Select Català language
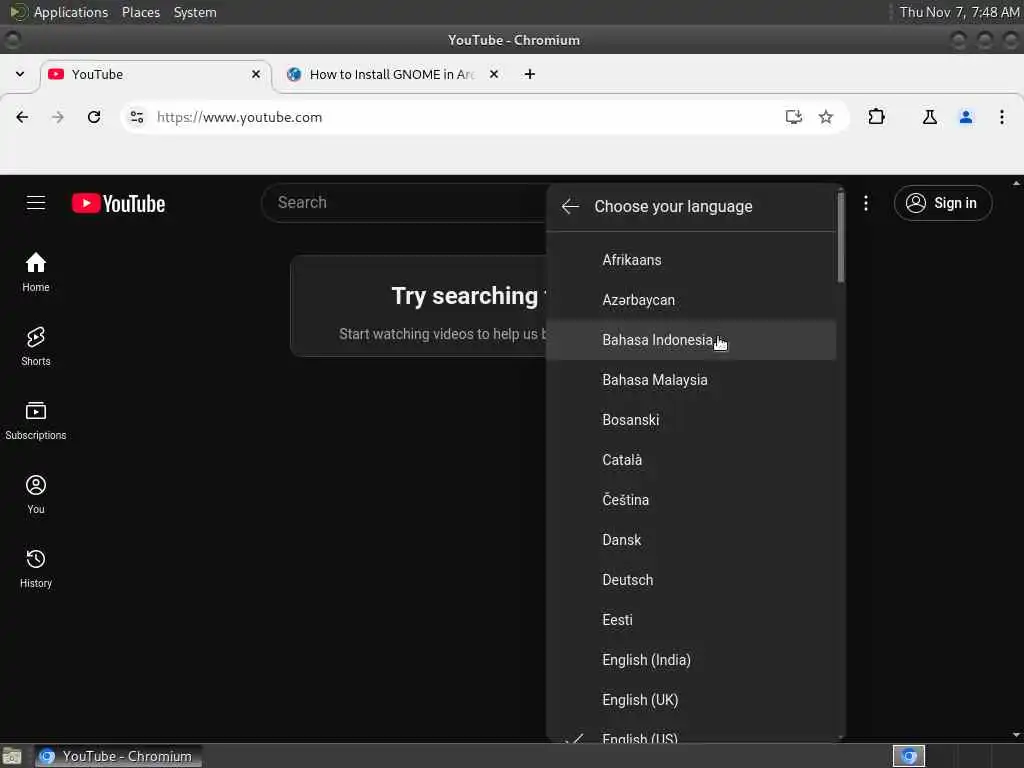 click(692, 460)
